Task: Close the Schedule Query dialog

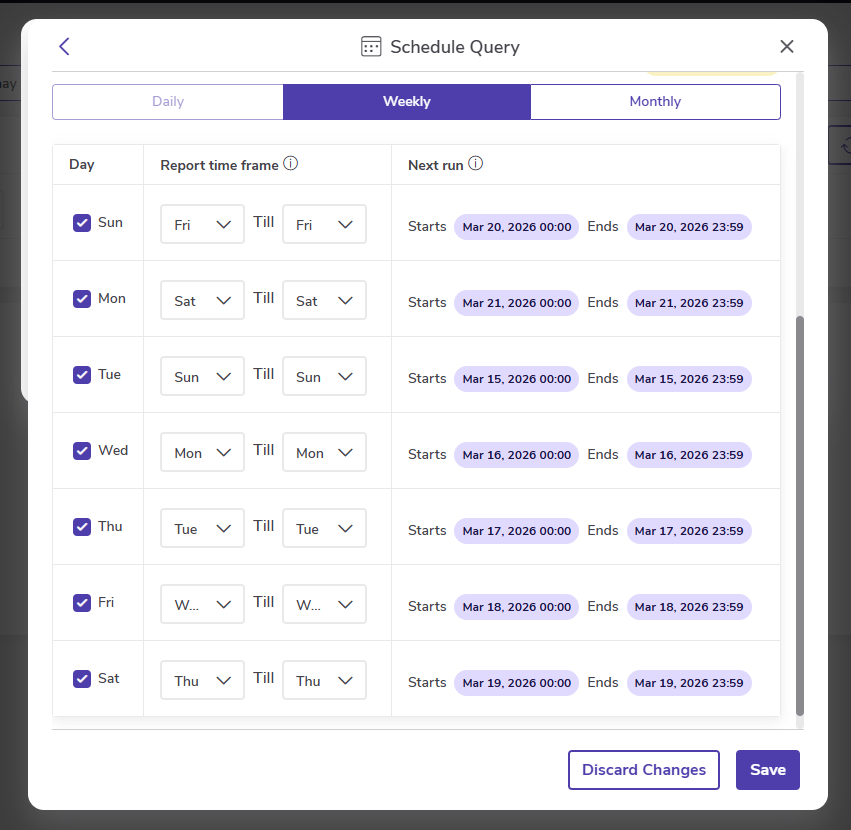Action: click(787, 47)
